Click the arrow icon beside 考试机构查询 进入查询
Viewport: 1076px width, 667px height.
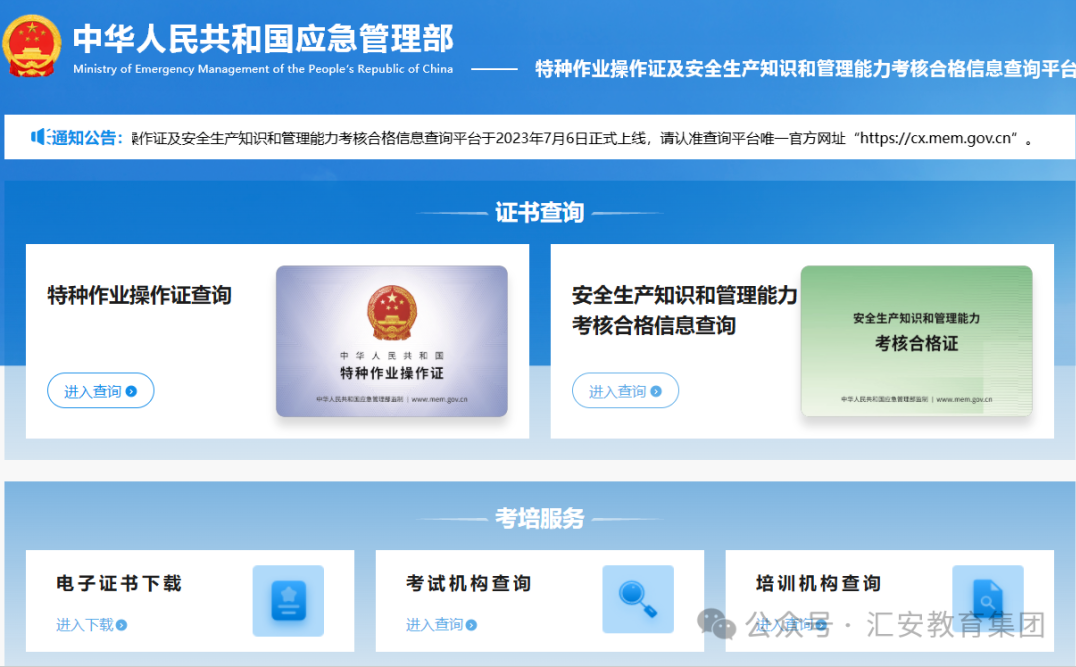[472, 625]
